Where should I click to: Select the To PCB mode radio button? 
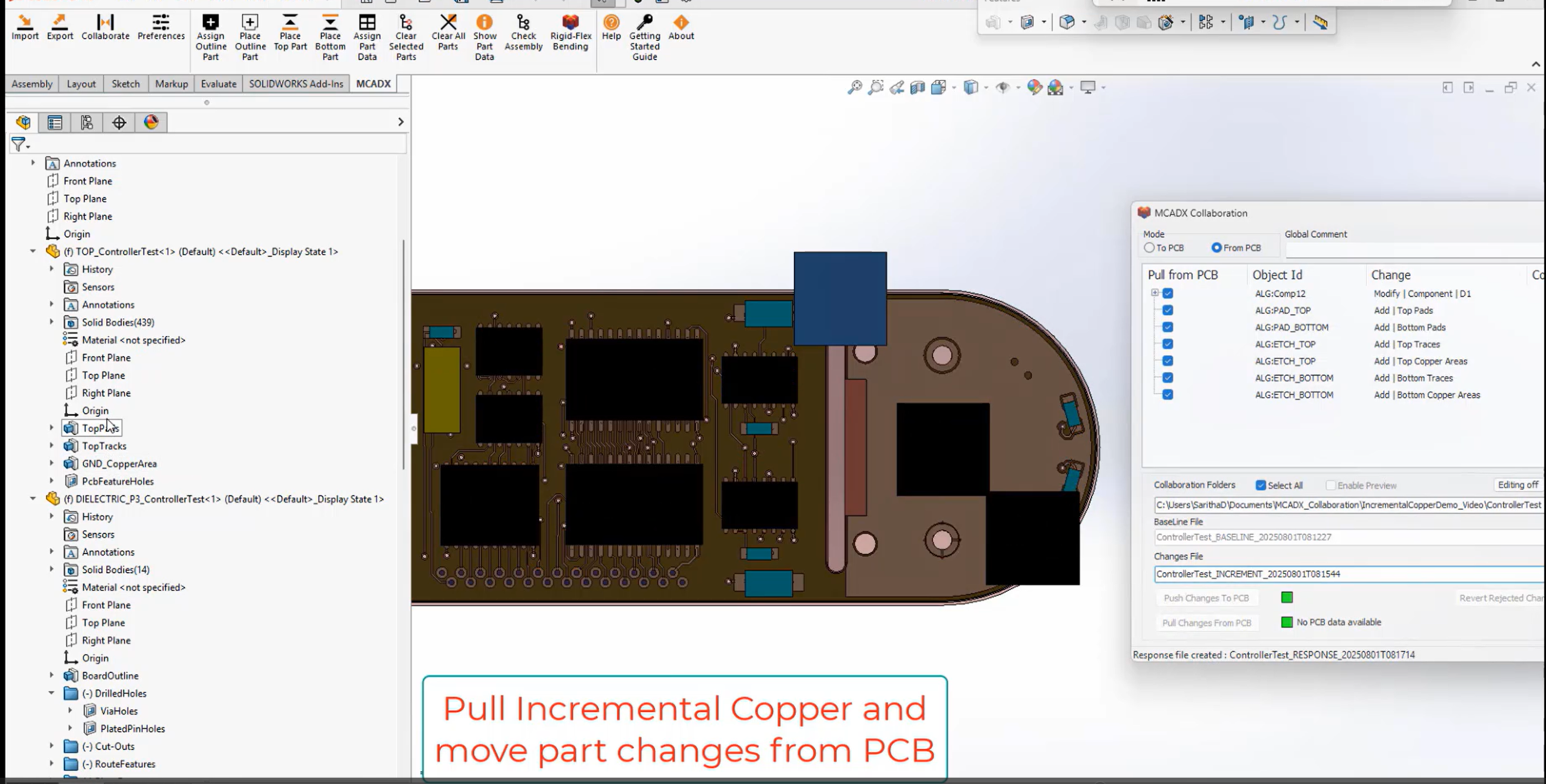[x=1149, y=248]
